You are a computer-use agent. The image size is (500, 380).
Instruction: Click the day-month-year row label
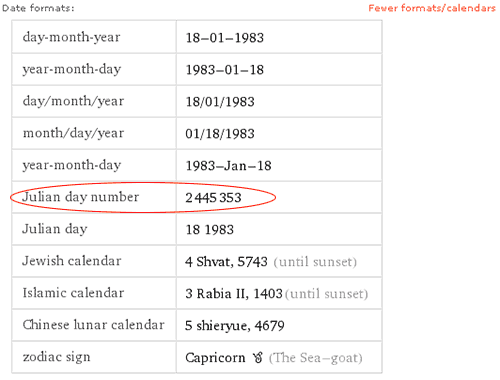71,37
